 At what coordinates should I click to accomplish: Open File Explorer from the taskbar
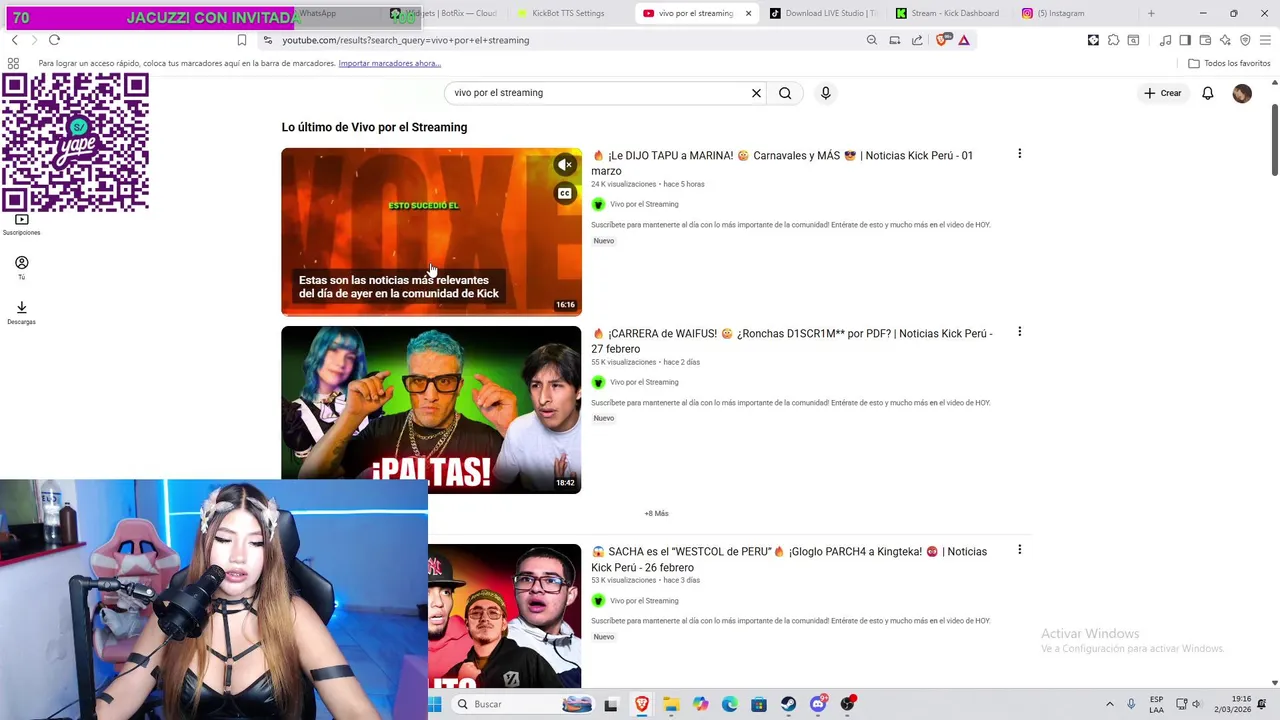(670, 704)
